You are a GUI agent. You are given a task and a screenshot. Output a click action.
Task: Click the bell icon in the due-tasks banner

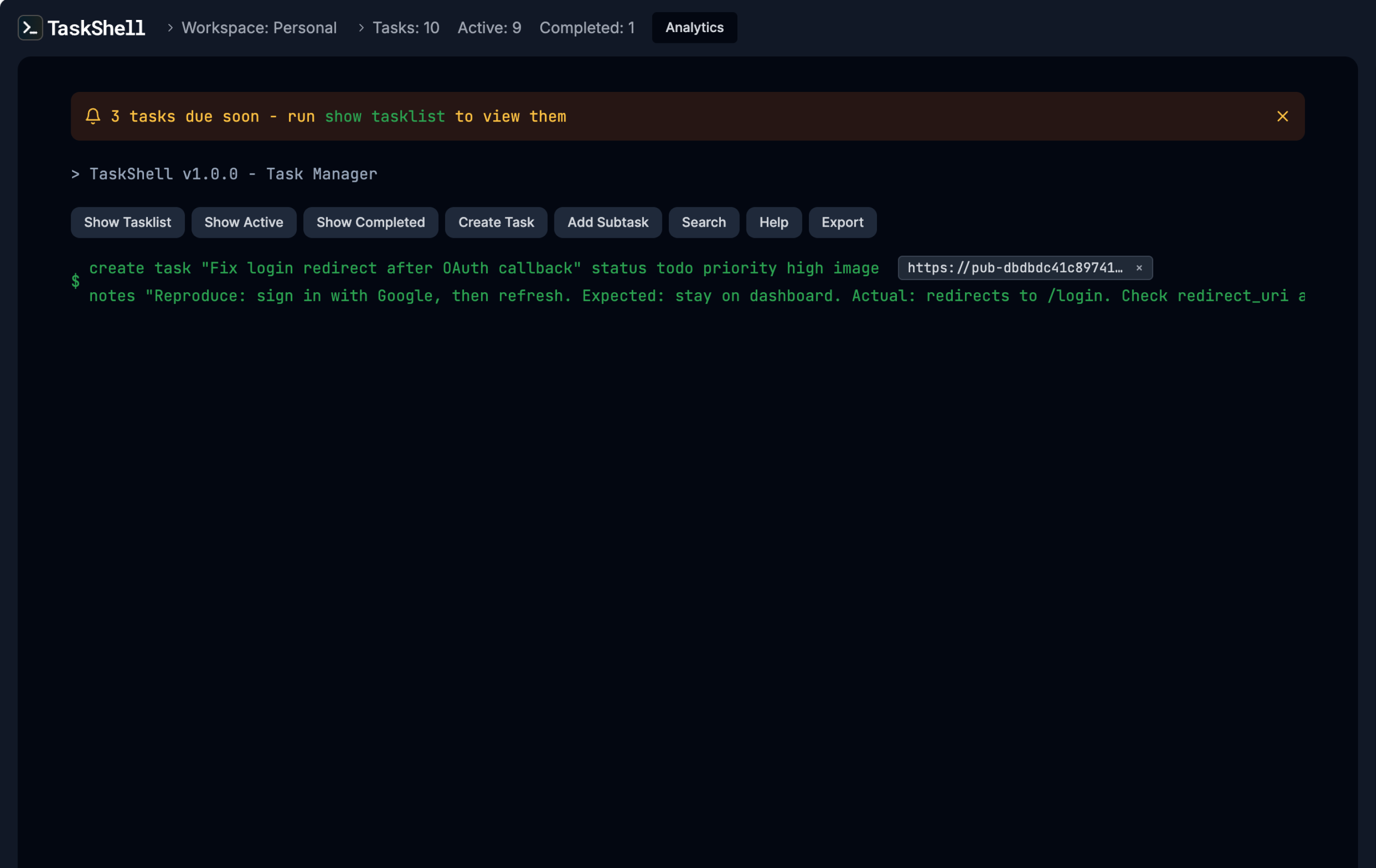pyautogui.click(x=93, y=116)
